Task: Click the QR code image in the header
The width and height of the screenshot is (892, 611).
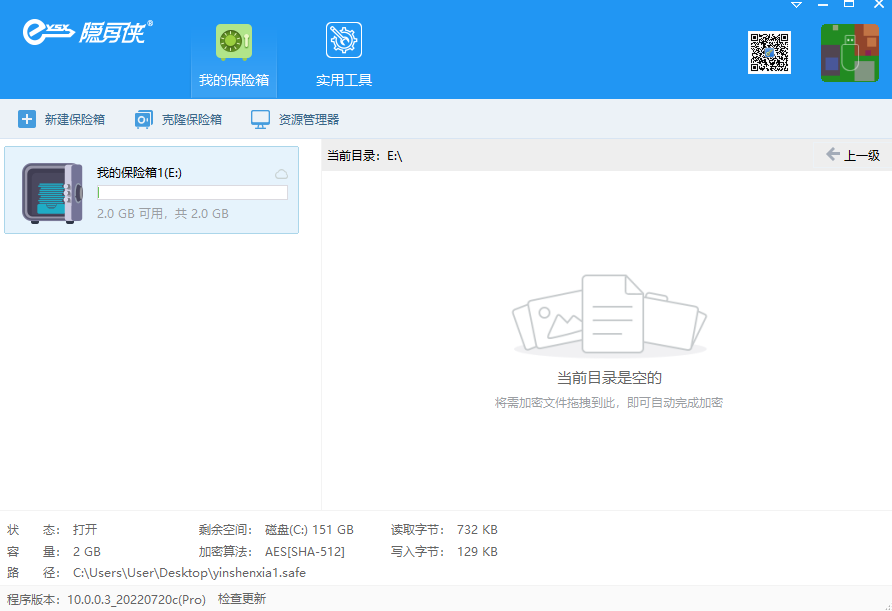Action: (x=769, y=53)
